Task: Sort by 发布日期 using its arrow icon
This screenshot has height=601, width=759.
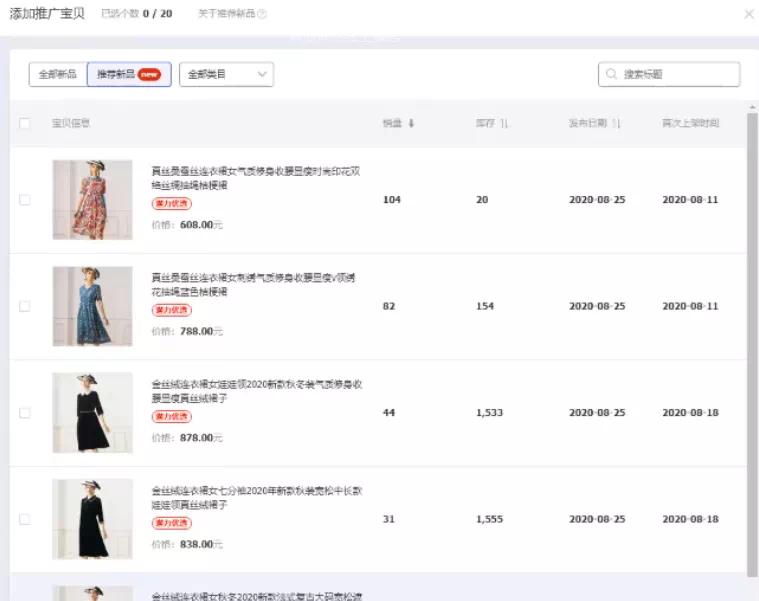Action: click(616, 123)
